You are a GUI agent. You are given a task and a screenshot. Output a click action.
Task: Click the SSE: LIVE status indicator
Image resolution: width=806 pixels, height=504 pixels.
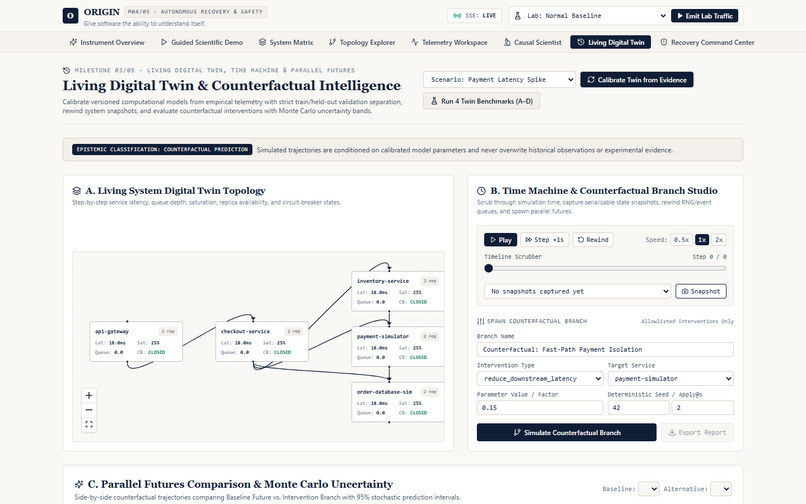click(x=474, y=15)
